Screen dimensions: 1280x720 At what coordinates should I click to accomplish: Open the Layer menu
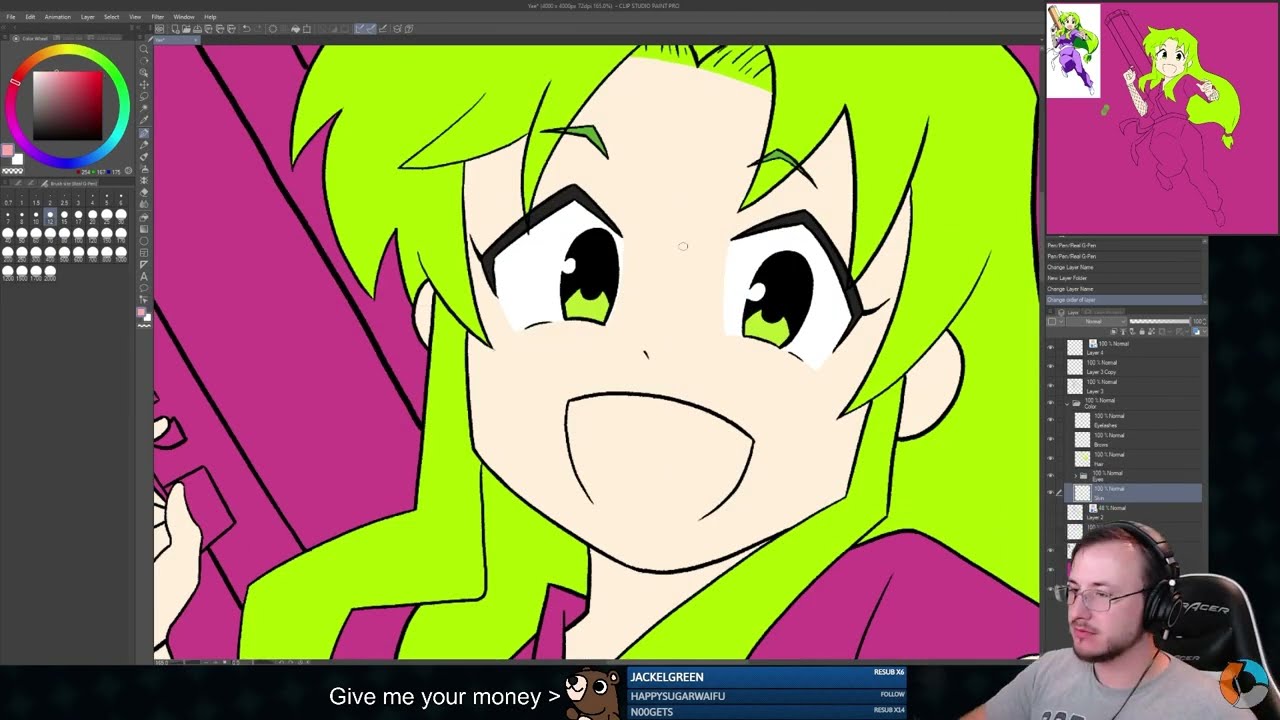pos(87,17)
